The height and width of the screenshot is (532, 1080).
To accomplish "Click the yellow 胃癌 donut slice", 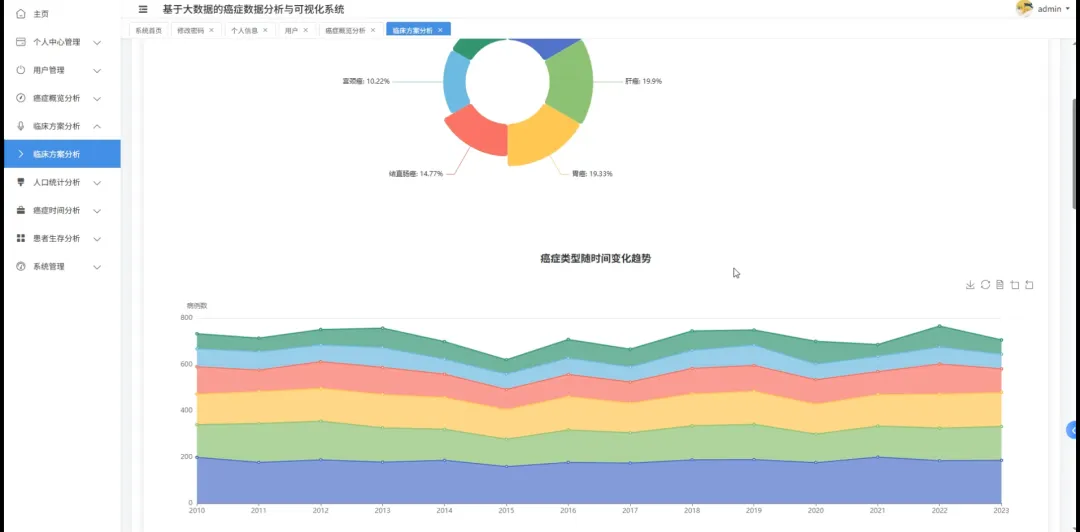I will 539,138.
